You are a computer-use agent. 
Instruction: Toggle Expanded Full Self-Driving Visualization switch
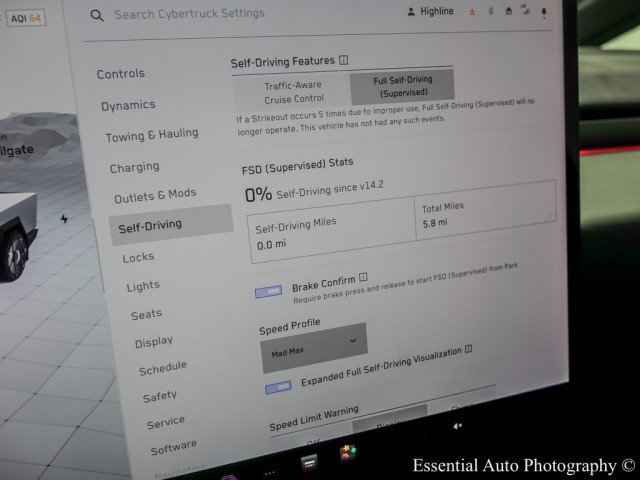coord(278,387)
